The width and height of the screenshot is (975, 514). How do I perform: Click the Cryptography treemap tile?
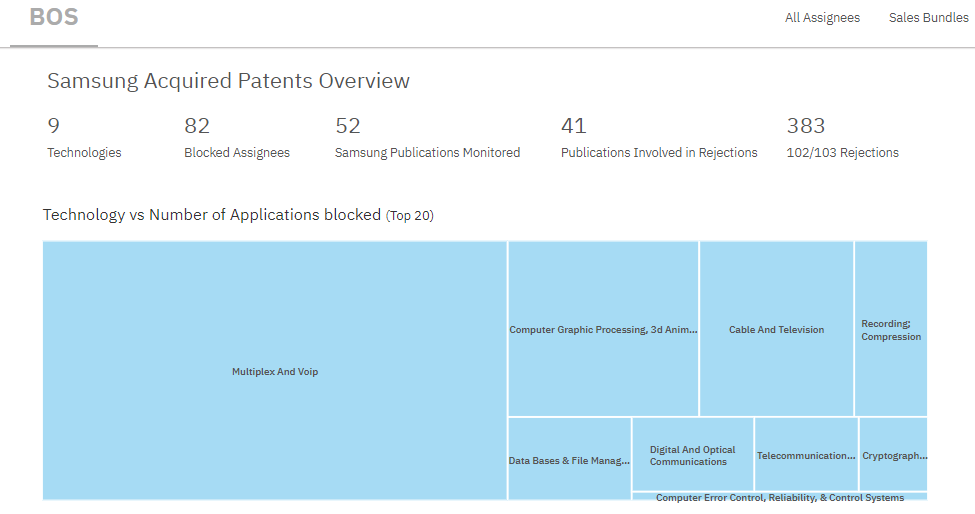click(893, 456)
